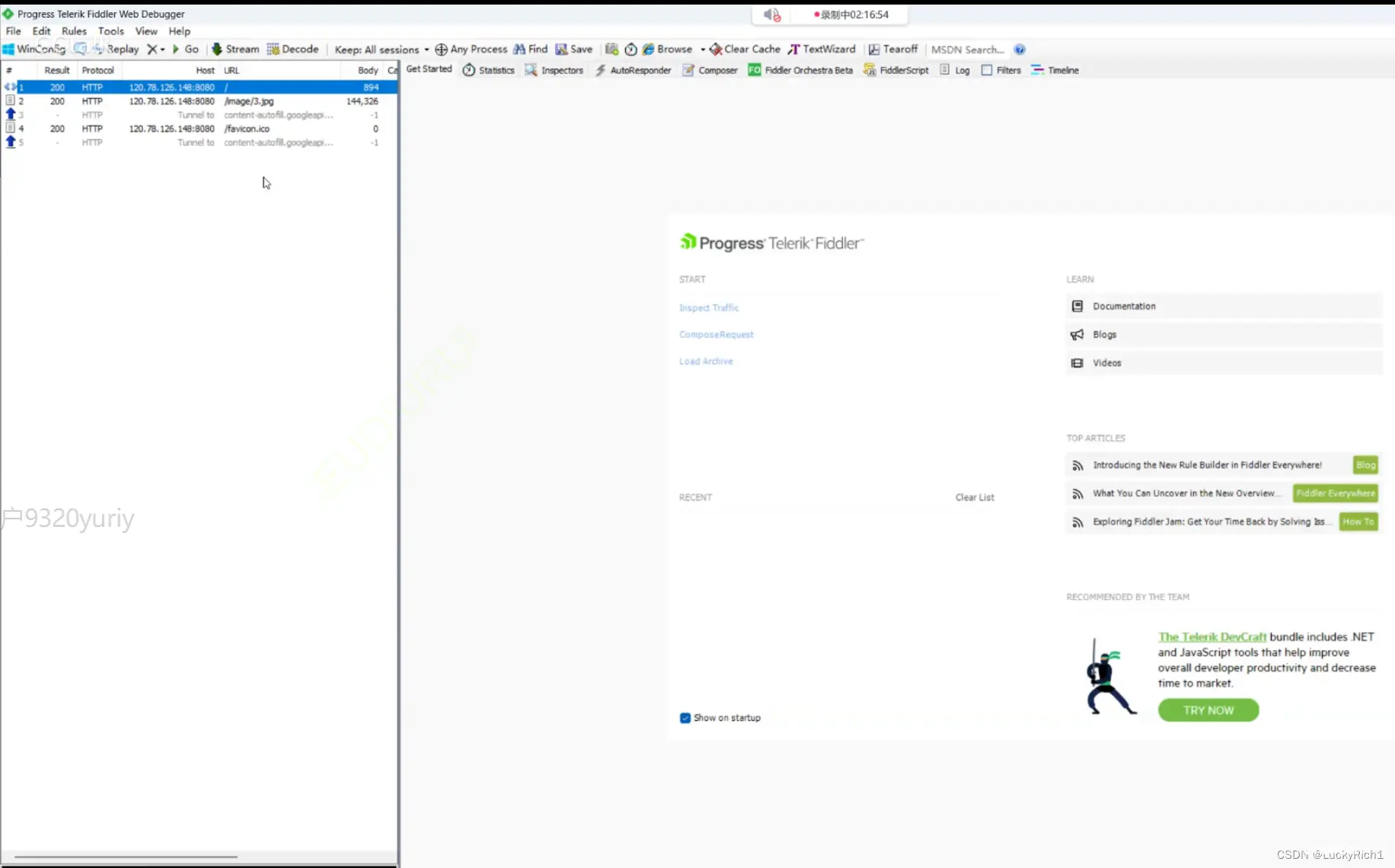
Task: Open the File menu
Action: (x=14, y=31)
